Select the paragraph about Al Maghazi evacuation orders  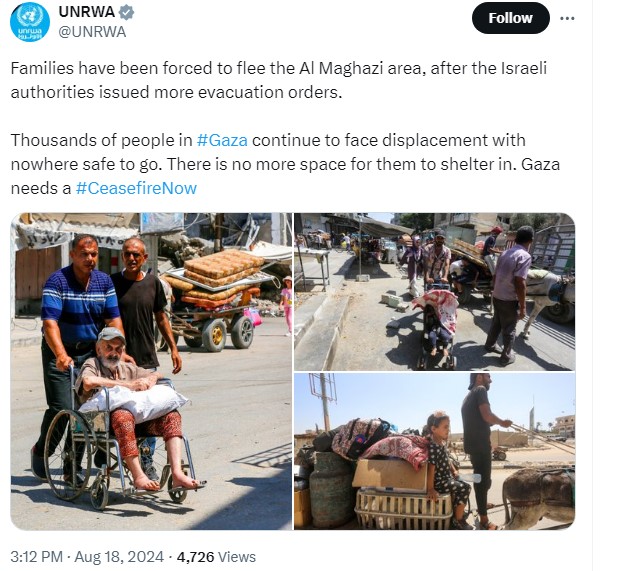279,80
